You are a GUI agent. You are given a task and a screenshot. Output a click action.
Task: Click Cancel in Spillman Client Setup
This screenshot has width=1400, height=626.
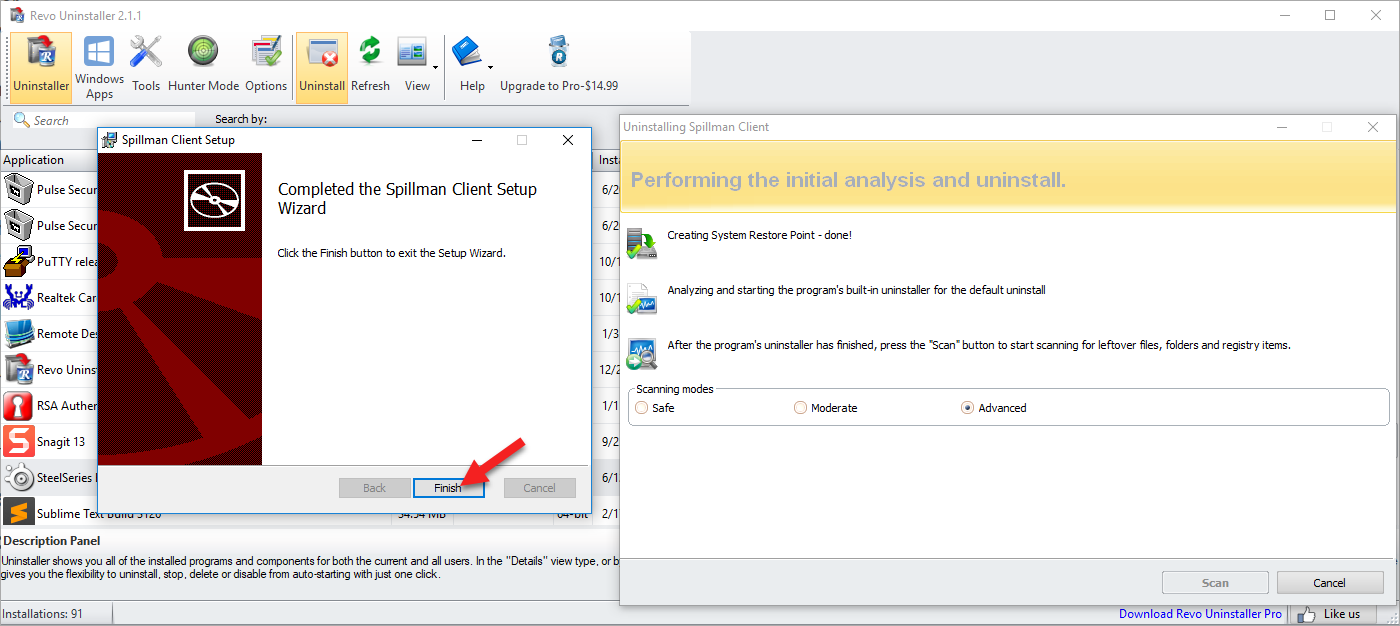click(540, 488)
